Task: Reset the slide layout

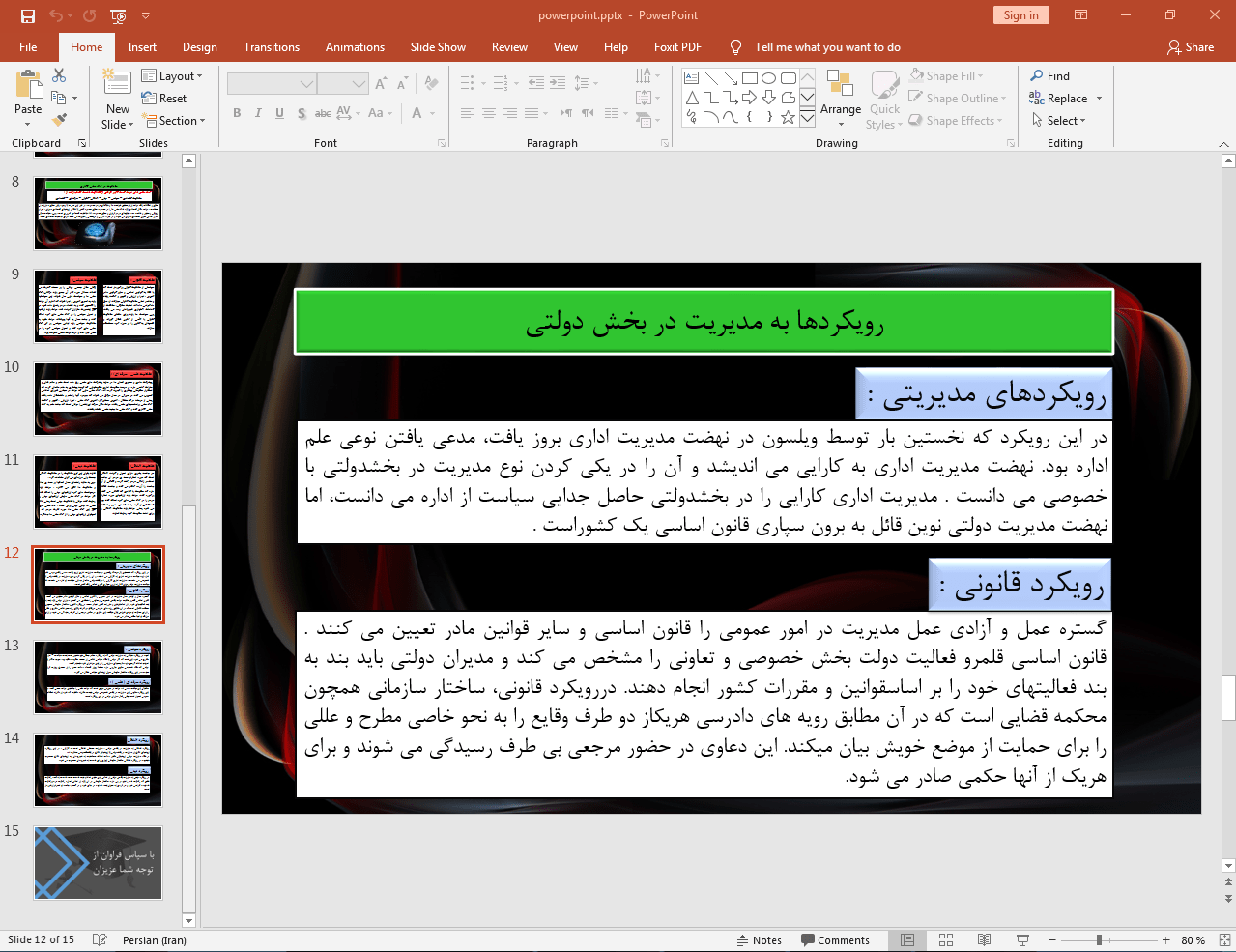Action: click(x=164, y=99)
